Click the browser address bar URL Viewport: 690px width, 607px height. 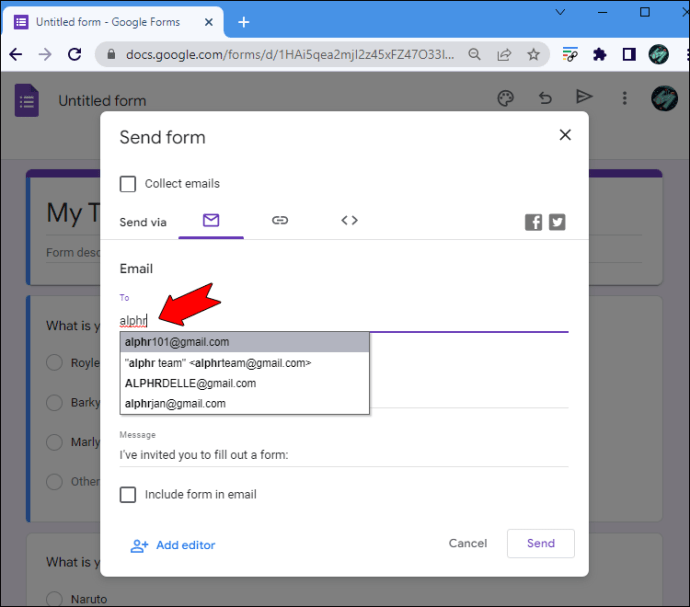(290, 55)
